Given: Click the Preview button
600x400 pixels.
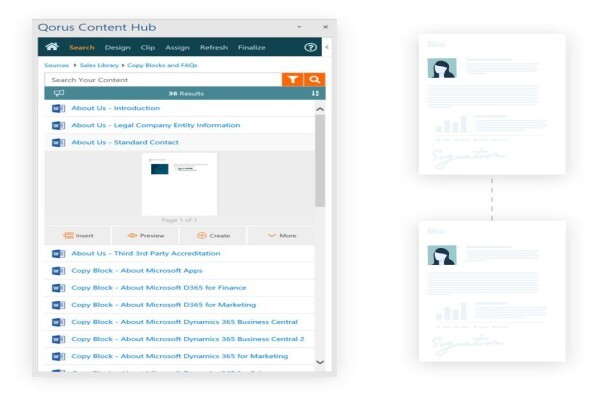Looking at the screenshot, I should tap(146, 235).
